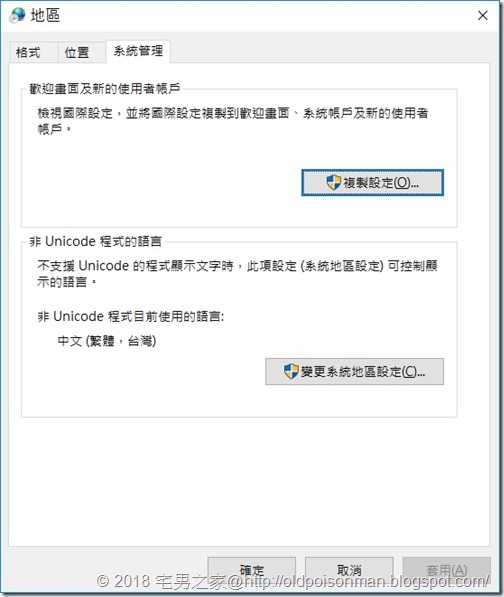This screenshot has height=597, width=504.
Task: Click the 檢視國際設定 description paragraph
Action: pyautogui.click(x=233, y=121)
